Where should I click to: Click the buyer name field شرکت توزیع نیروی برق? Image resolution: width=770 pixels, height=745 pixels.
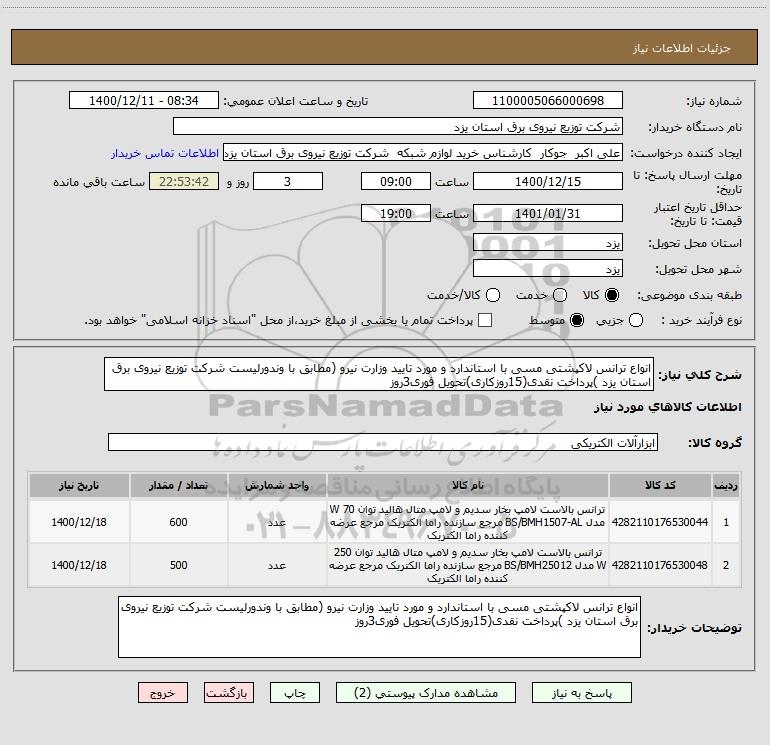pyautogui.click(x=398, y=126)
